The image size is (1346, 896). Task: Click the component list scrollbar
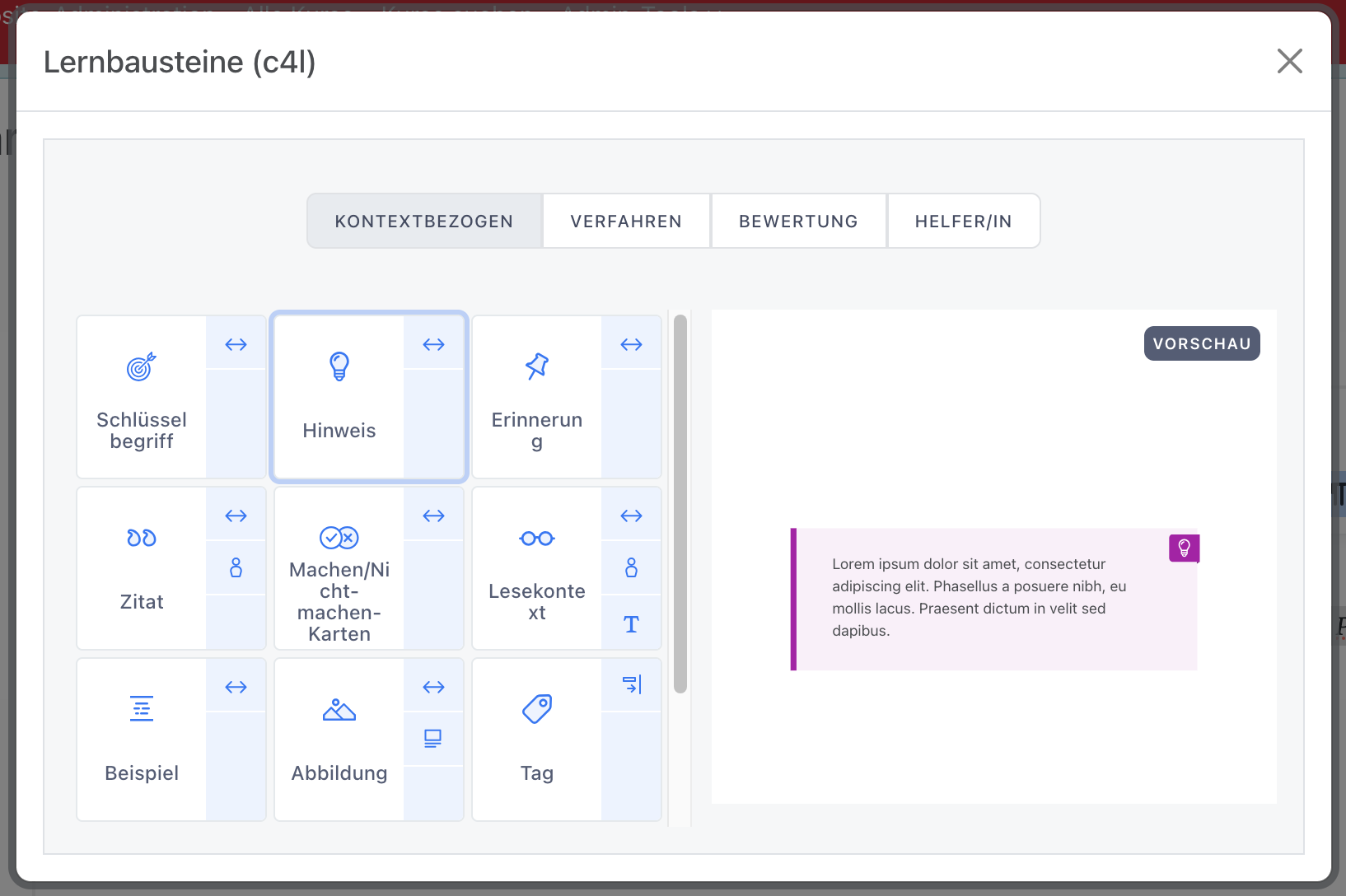point(680,502)
